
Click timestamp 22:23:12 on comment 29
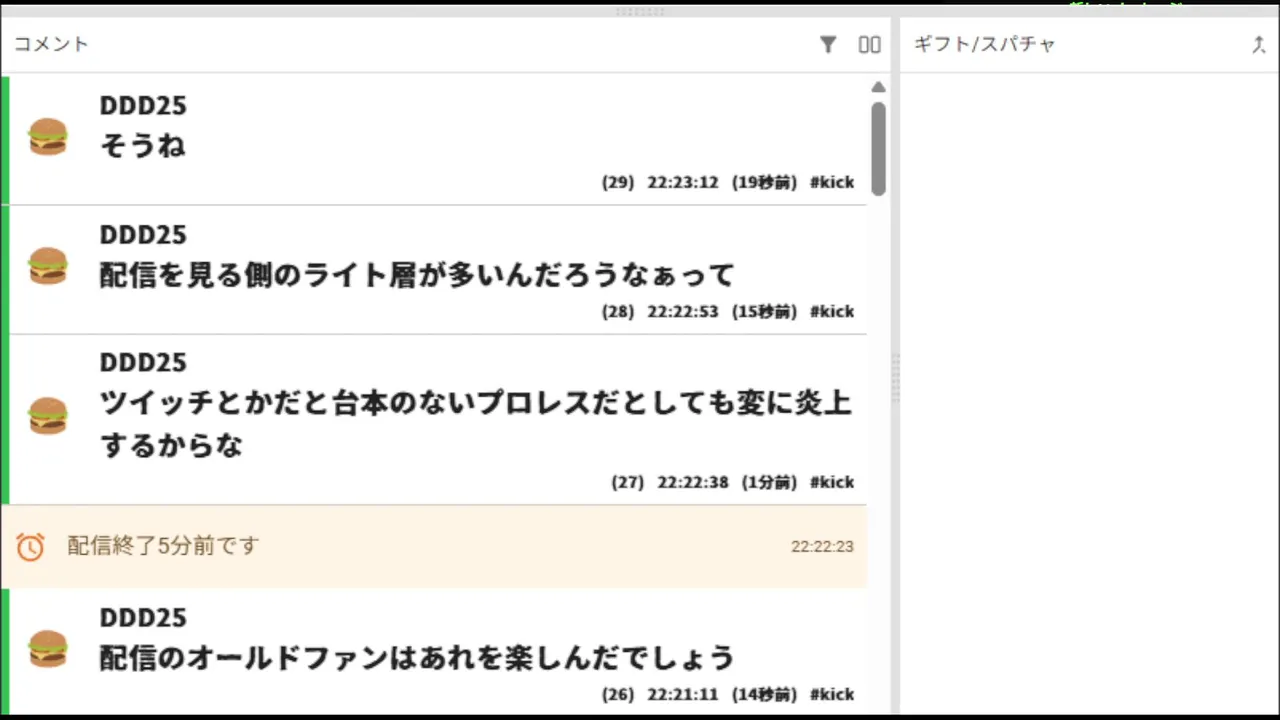click(x=683, y=182)
